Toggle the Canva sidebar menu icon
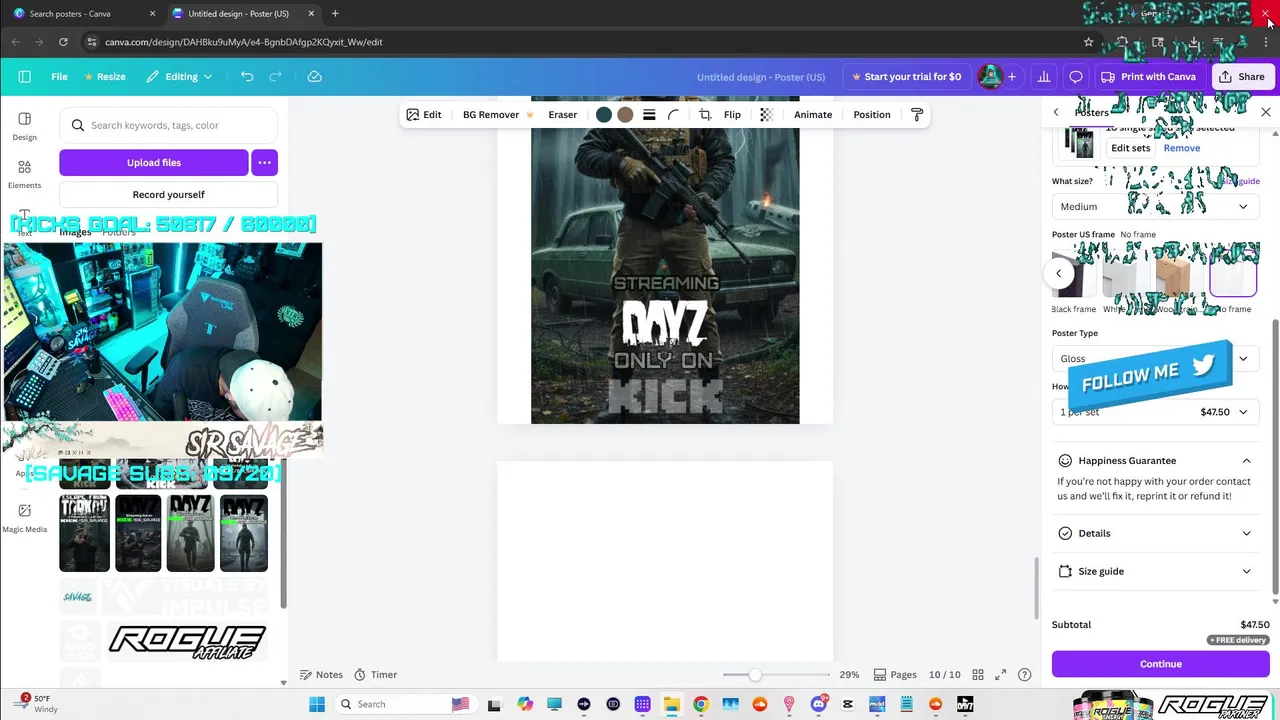1280x720 pixels. [x=25, y=77]
